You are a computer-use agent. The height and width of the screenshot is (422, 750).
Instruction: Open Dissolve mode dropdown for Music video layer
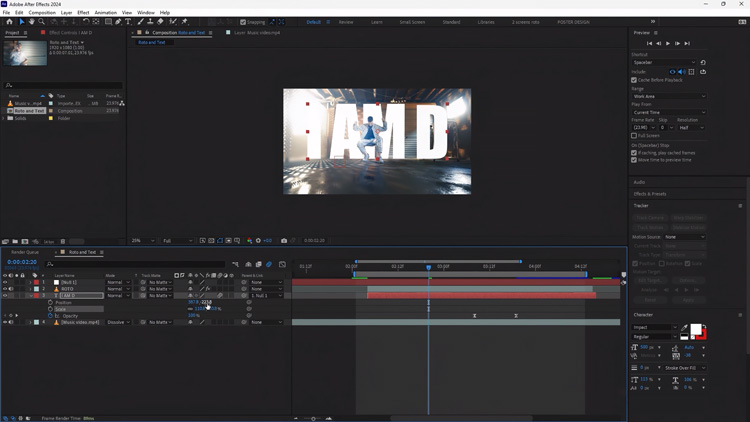point(118,322)
